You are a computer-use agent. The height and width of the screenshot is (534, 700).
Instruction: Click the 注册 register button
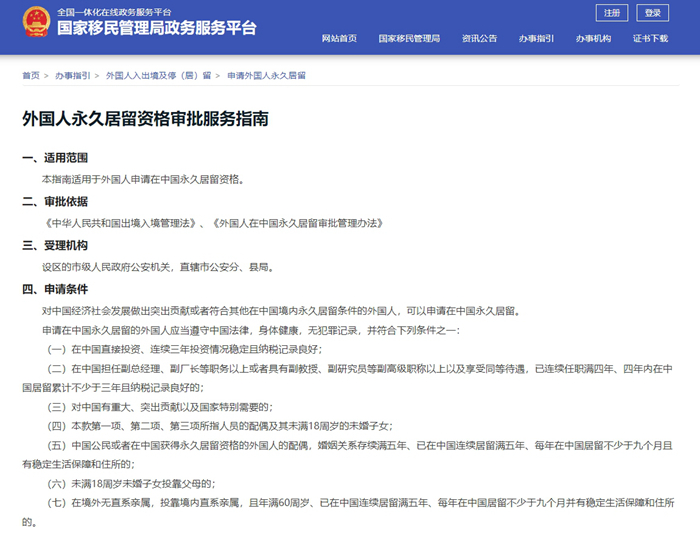pyautogui.click(x=611, y=13)
